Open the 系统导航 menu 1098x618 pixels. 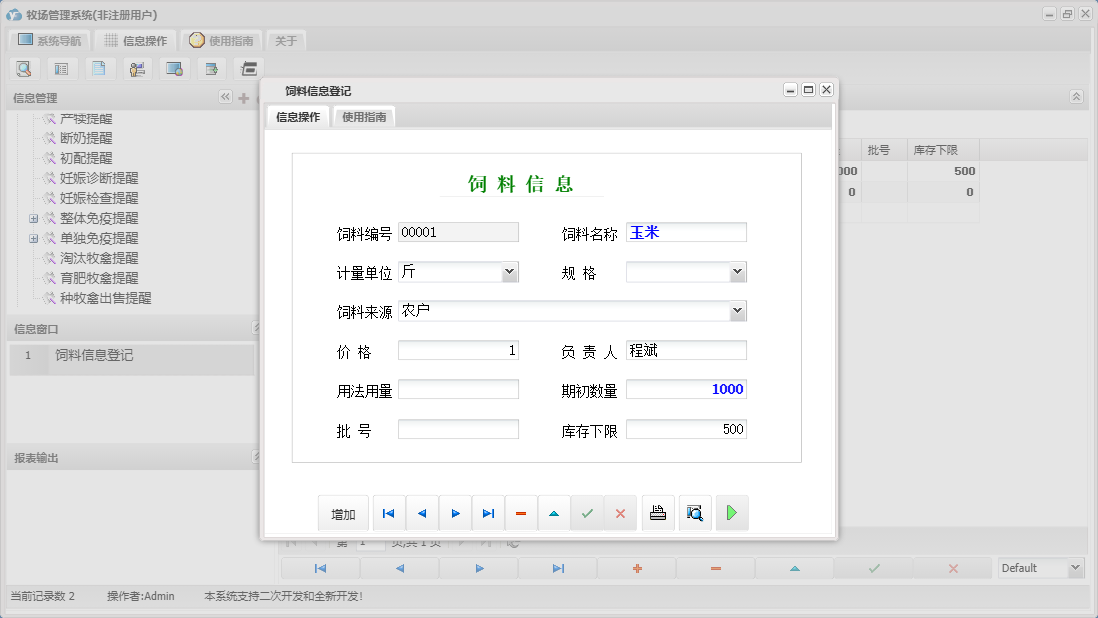click(48, 40)
